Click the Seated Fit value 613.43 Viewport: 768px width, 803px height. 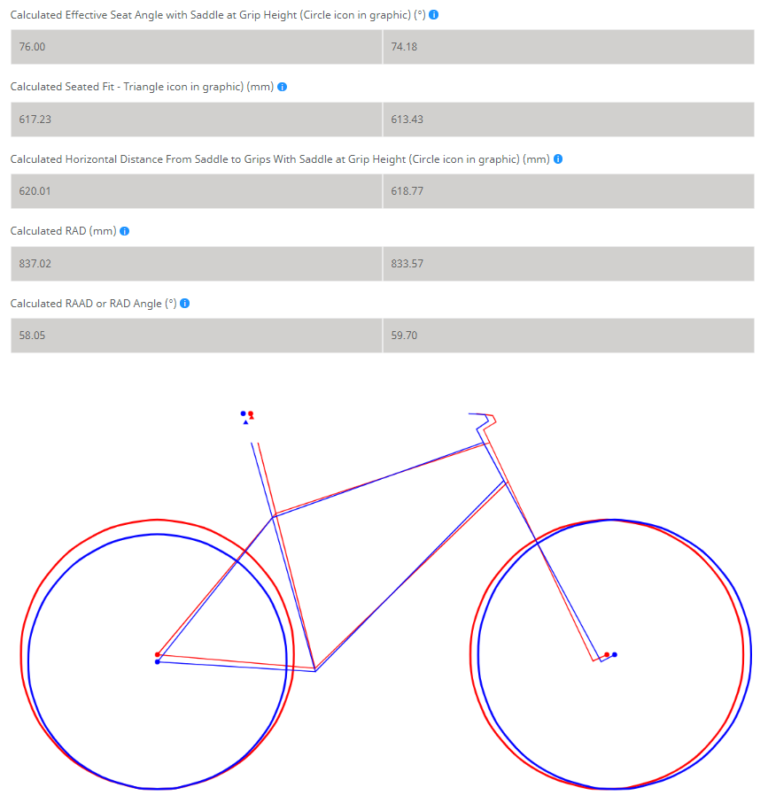tap(566, 117)
